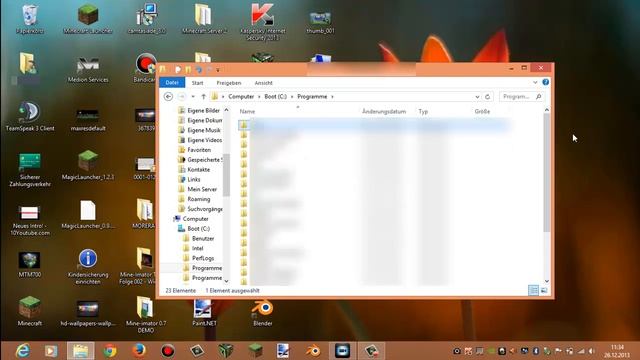This screenshot has width=640, height=360.
Task: Open the Mine-imator 0.7 DEMO folder
Action: pos(146,314)
